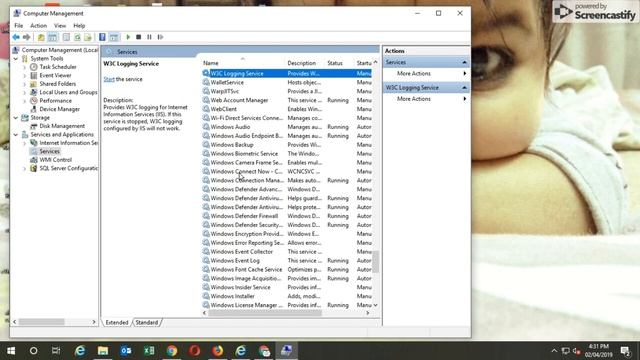Open More Actions under Services
Viewport: 640px width, 360px height.
pyautogui.click(x=414, y=73)
